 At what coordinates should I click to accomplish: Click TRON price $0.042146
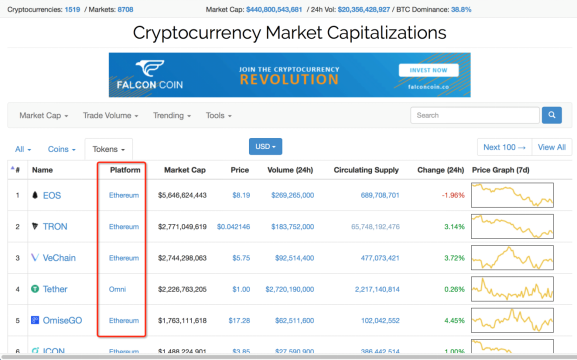[x=233, y=226]
